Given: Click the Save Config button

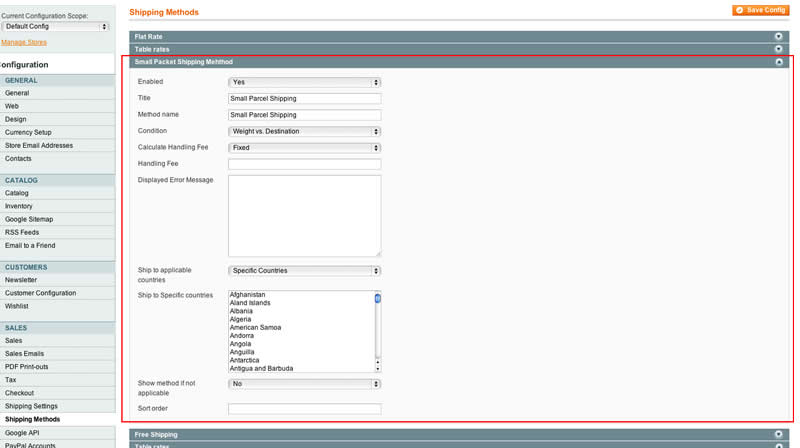Looking at the screenshot, I should tap(760, 10).
